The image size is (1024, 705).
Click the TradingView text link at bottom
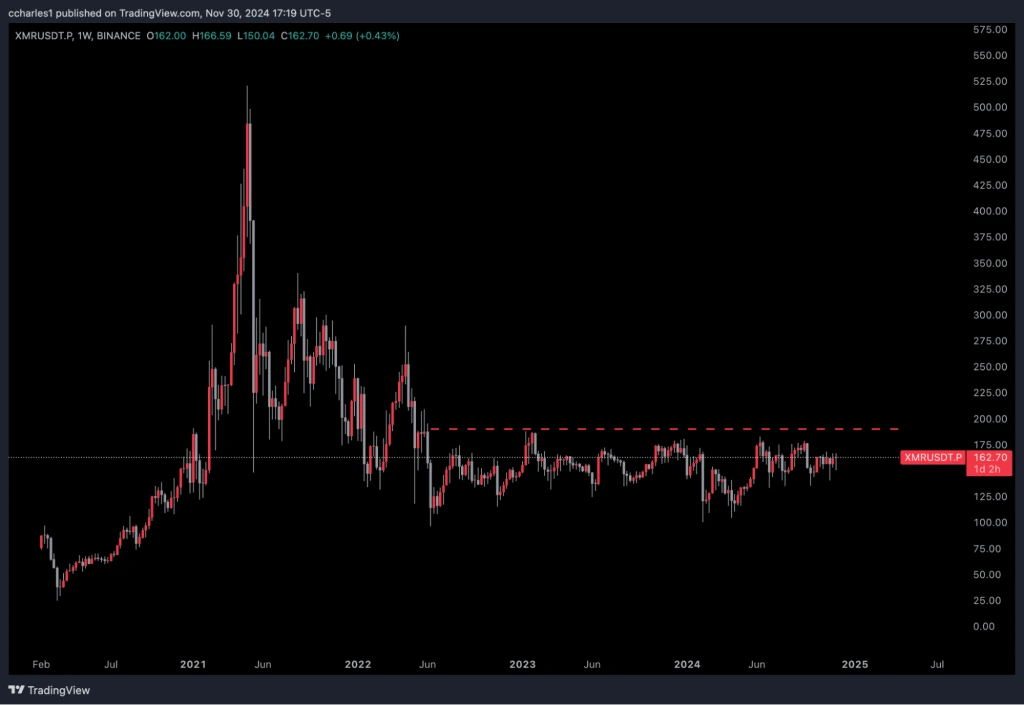pyautogui.click(x=59, y=690)
